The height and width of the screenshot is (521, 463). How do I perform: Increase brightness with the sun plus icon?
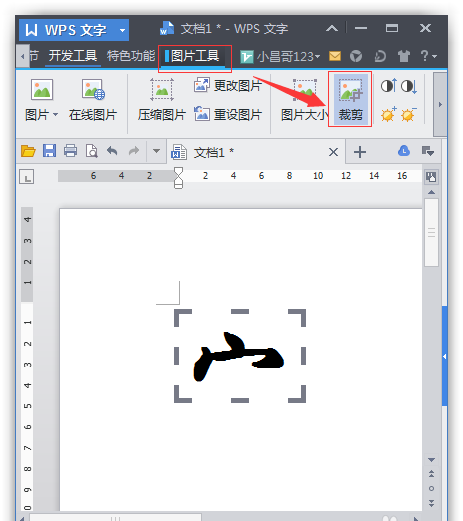389,114
